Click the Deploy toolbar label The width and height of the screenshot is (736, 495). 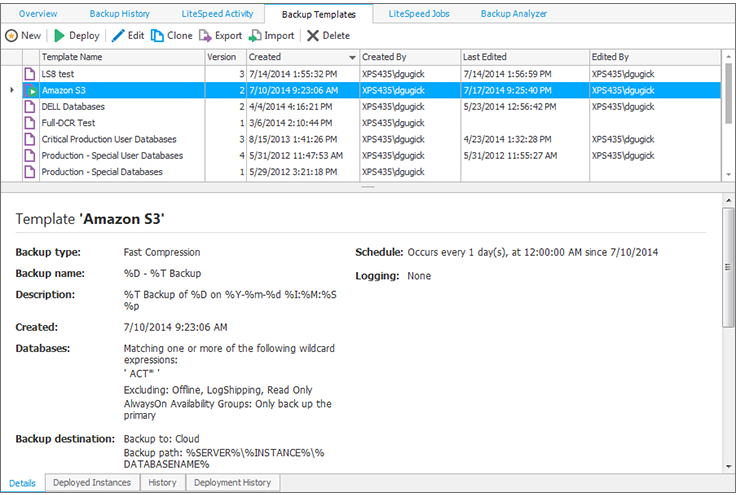[x=84, y=36]
